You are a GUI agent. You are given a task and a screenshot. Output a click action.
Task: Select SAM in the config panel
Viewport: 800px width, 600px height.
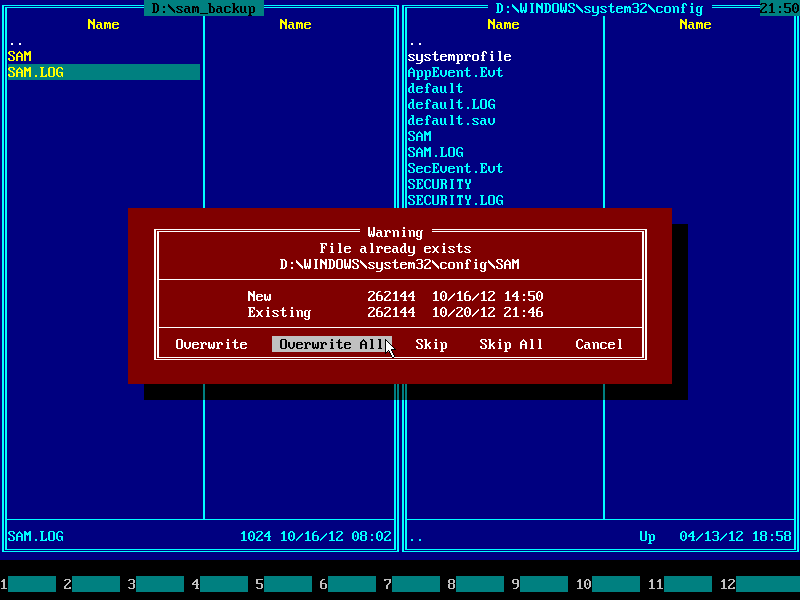tap(419, 136)
